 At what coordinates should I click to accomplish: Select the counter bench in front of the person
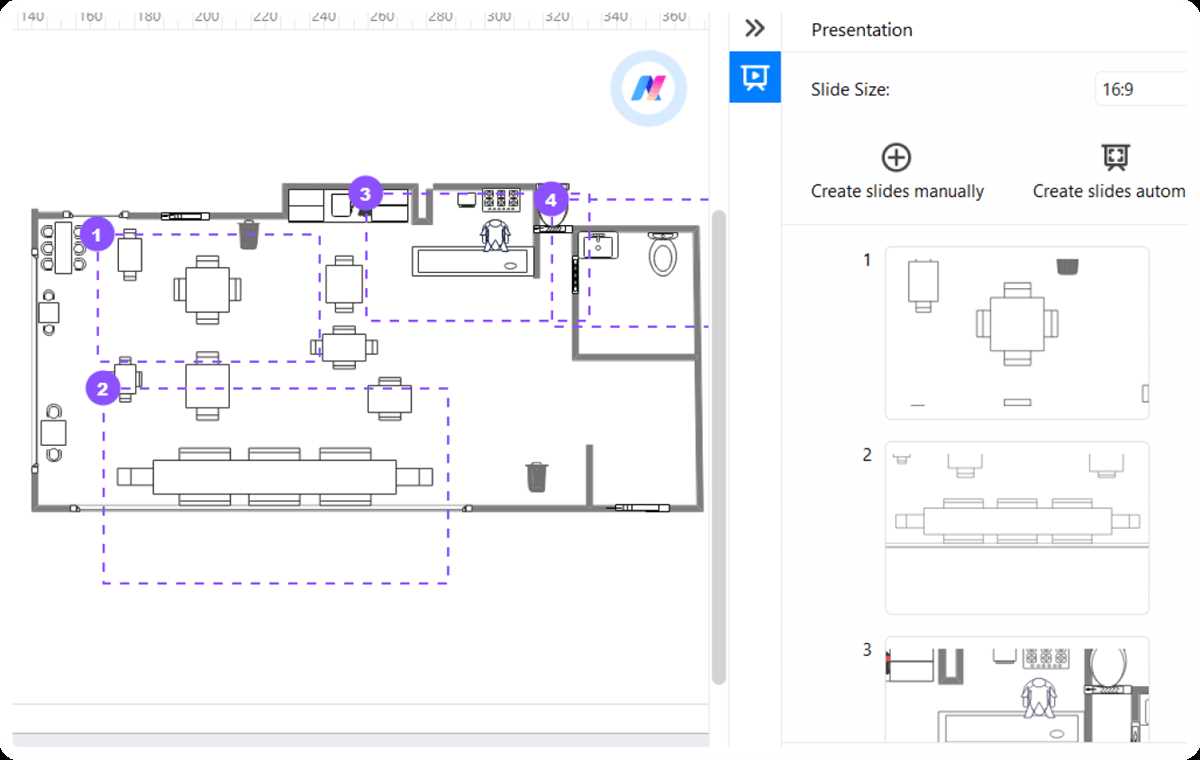pyautogui.click(x=471, y=262)
